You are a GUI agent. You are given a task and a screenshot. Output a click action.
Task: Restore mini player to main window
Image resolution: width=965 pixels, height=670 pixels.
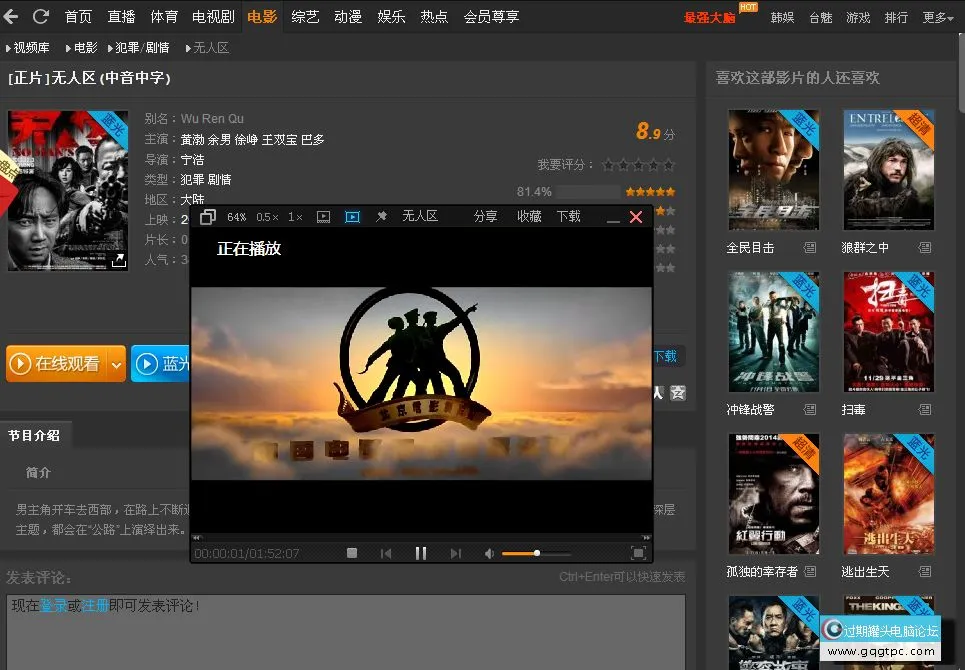tap(207, 217)
